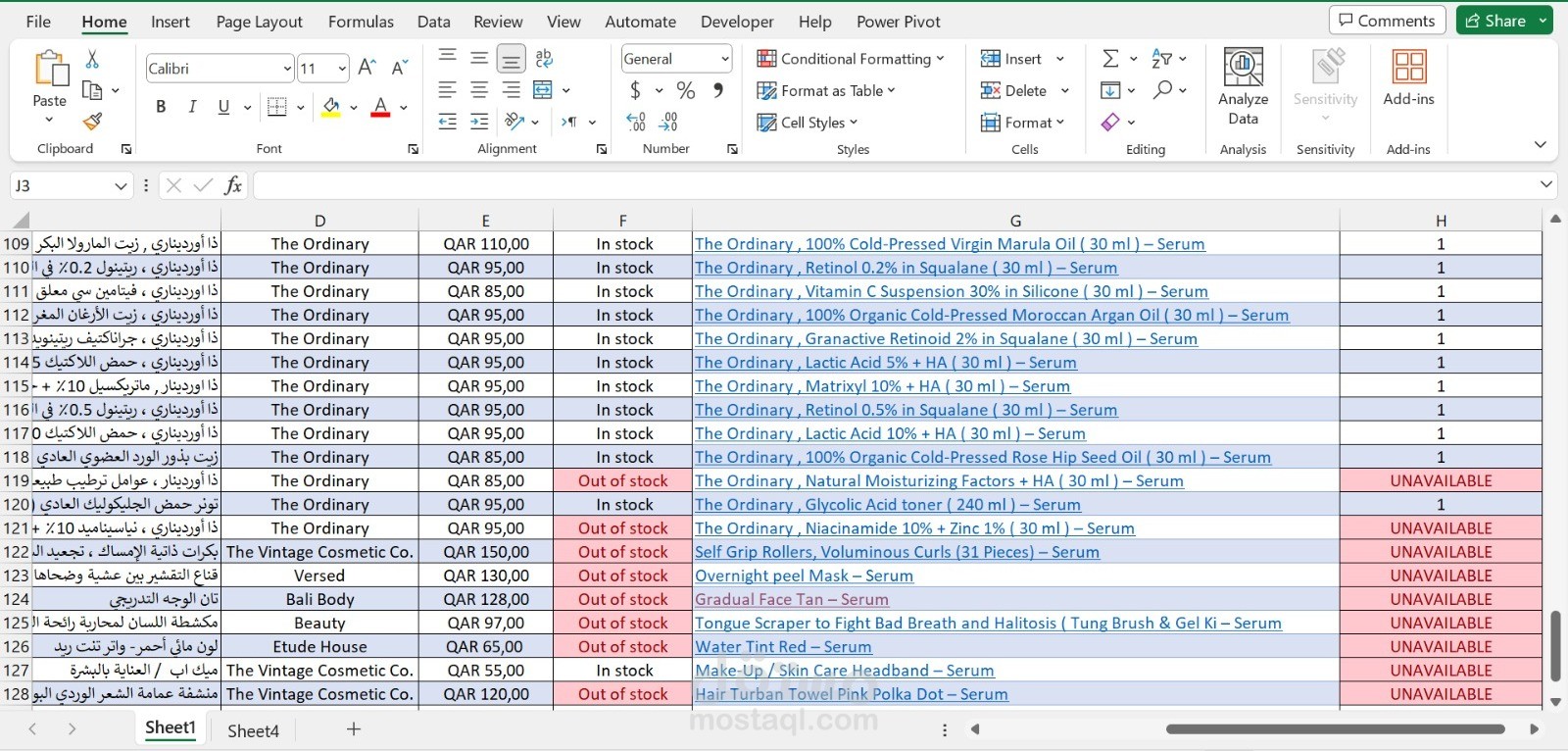The width and height of the screenshot is (1568, 751).
Task: Click the Increase Font Size icon
Action: [367, 68]
